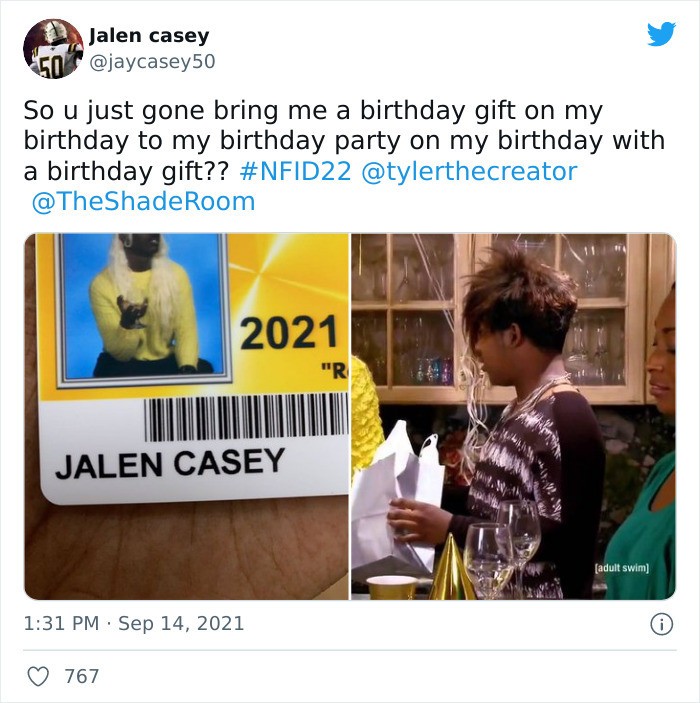700x703 pixels.
Task: Click the 2021 year on ID card
Action: point(289,332)
